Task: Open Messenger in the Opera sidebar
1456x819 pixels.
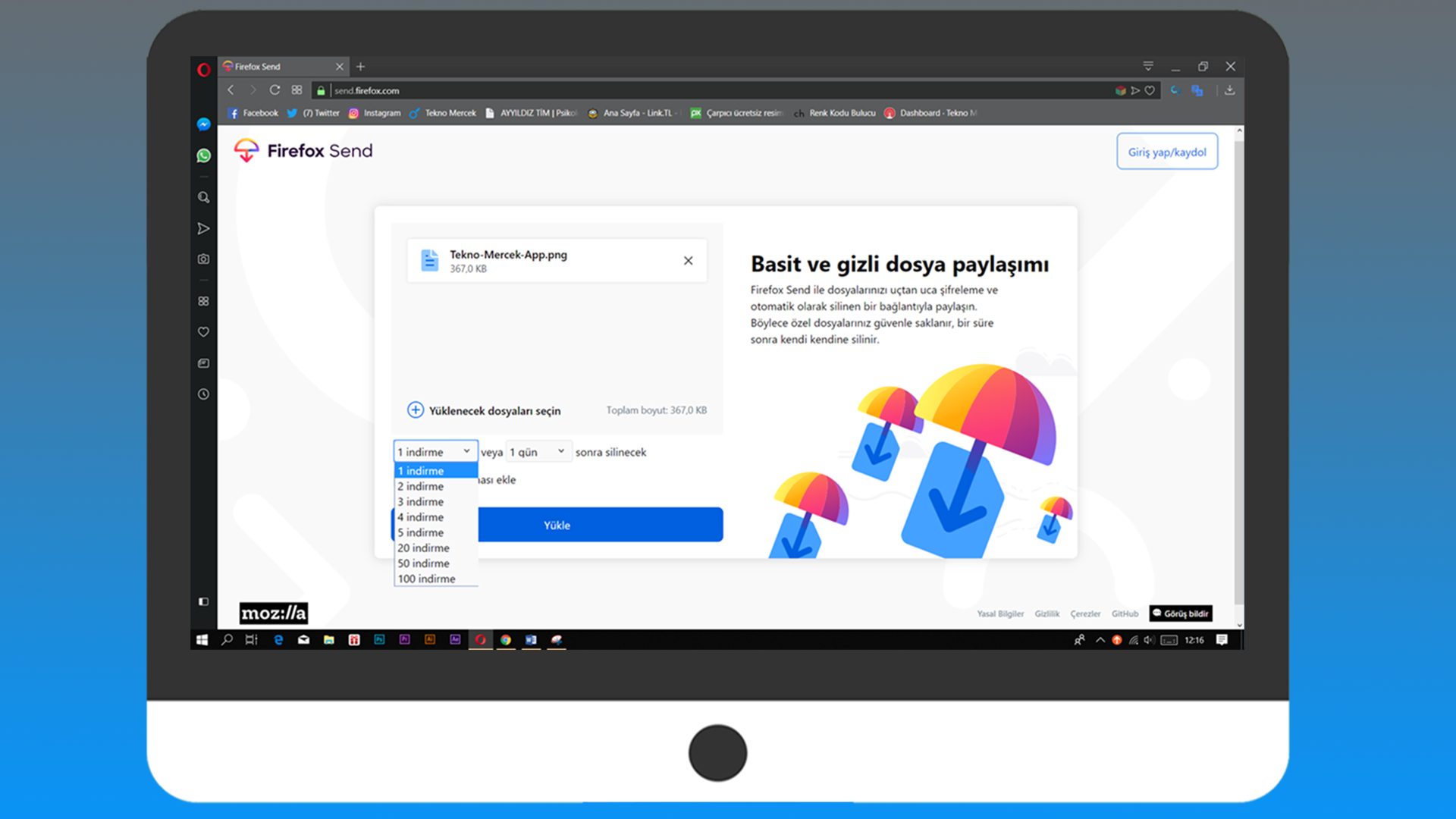Action: (x=203, y=124)
